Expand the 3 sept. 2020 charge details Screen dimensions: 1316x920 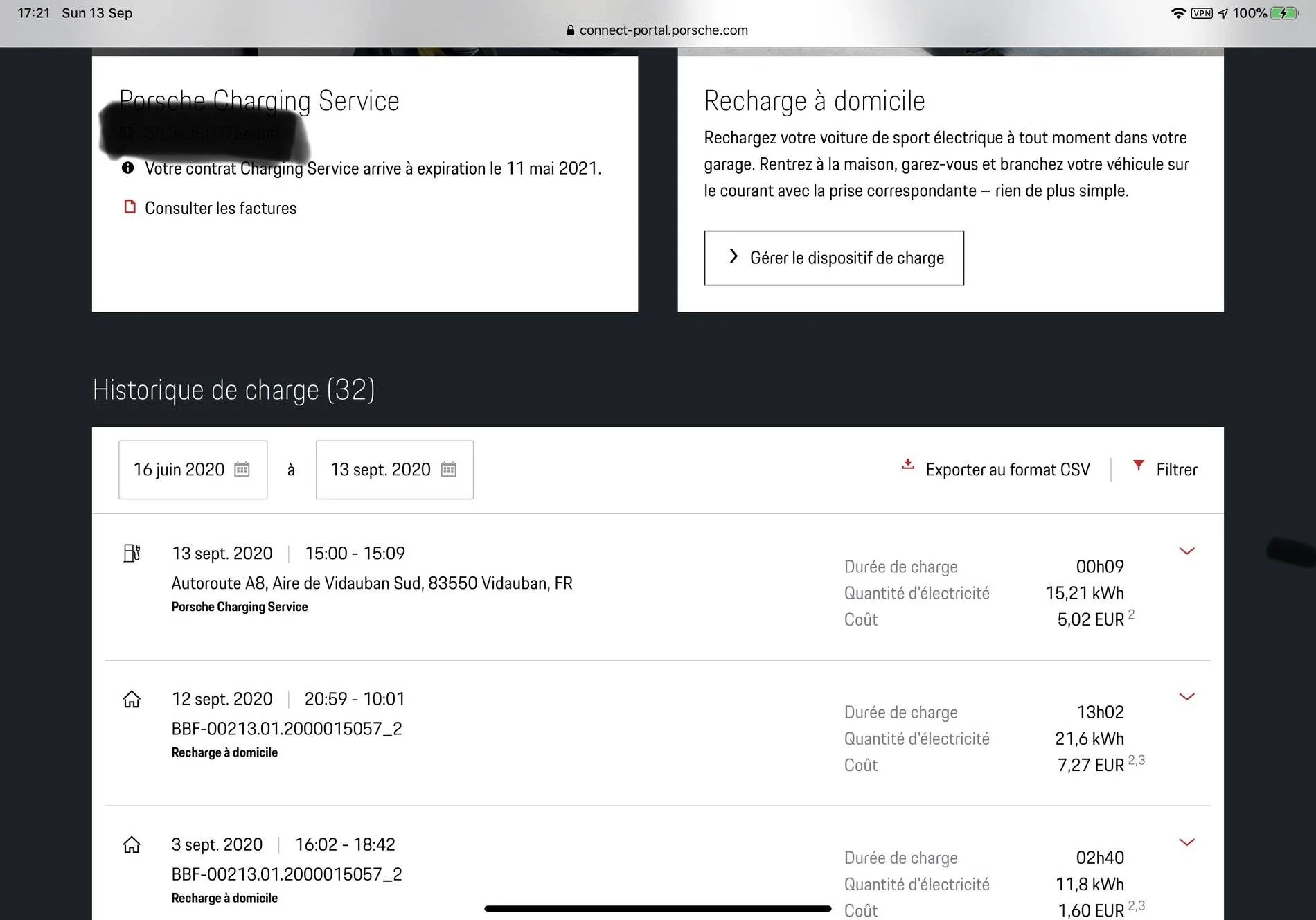point(1186,842)
